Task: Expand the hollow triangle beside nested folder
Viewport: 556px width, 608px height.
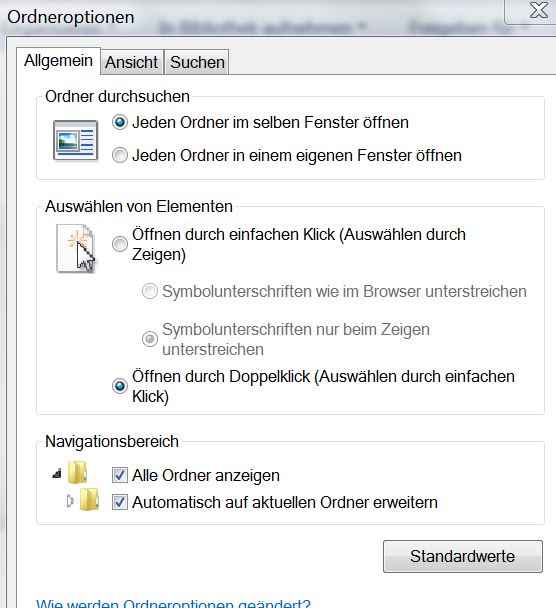Action: 70,501
